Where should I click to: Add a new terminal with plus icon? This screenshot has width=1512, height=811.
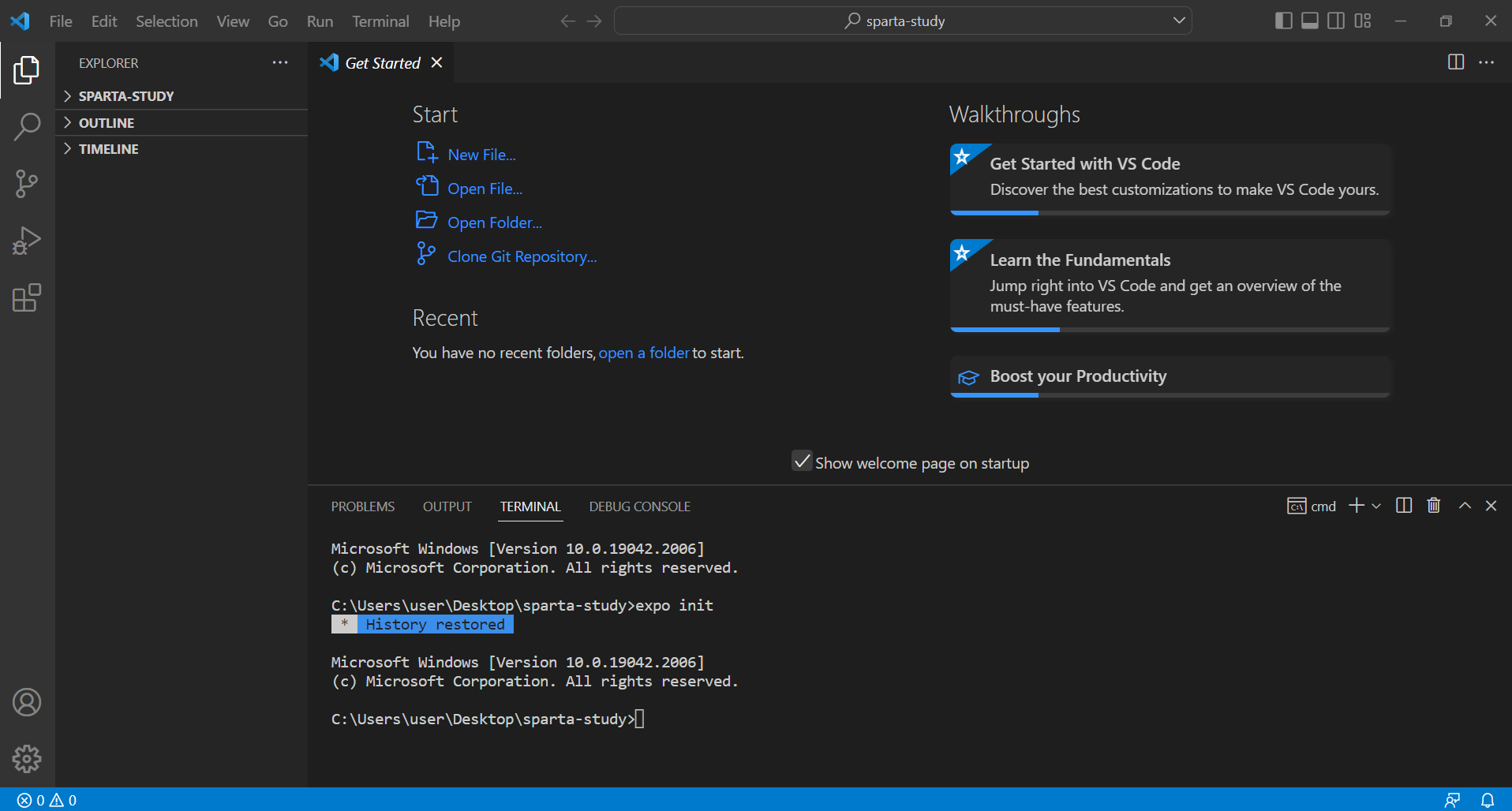1357,506
